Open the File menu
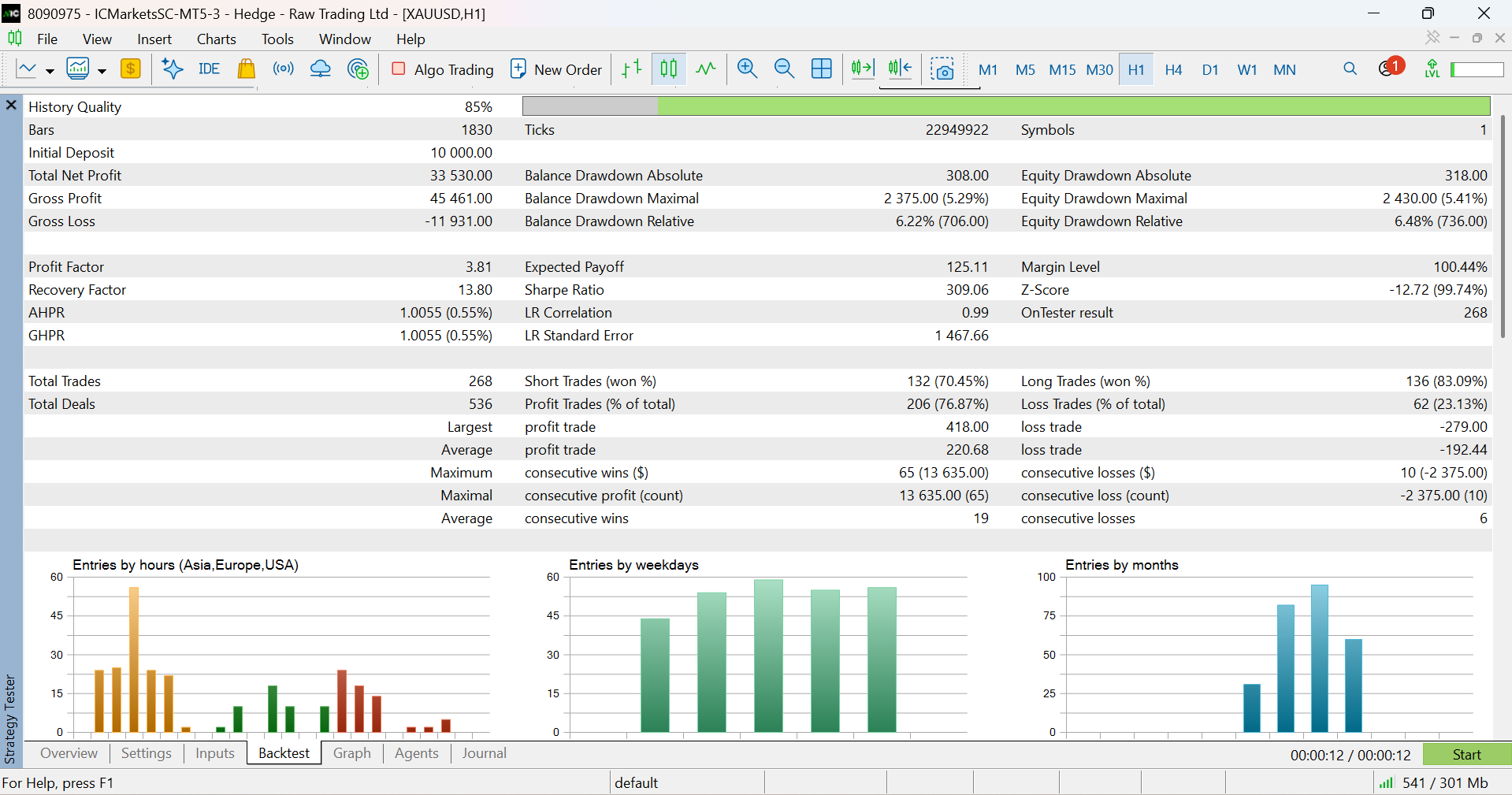This screenshot has width=1512, height=795. [47, 39]
